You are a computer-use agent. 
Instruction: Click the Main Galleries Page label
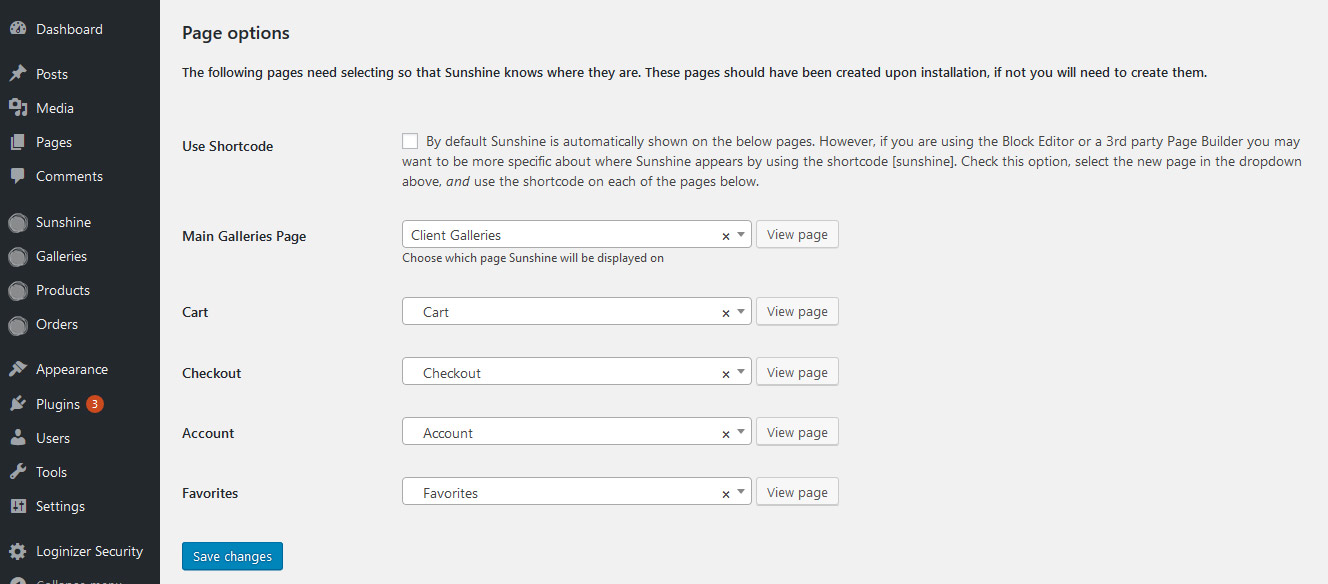tap(244, 237)
